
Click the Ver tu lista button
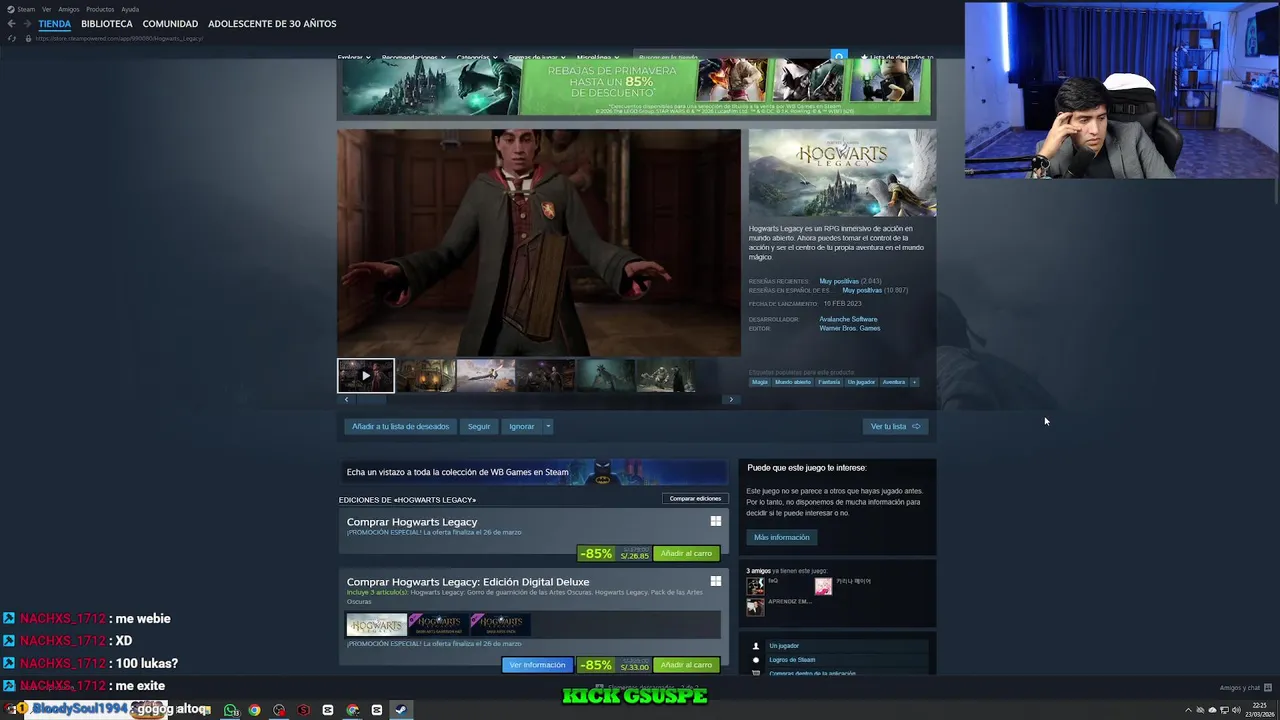(x=895, y=426)
